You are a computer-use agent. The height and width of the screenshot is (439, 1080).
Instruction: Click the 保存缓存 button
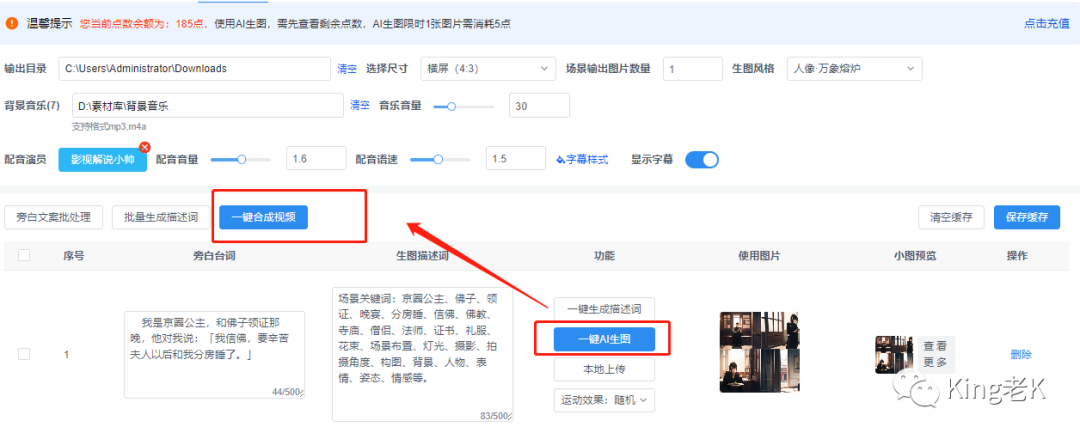[1027, 217]
